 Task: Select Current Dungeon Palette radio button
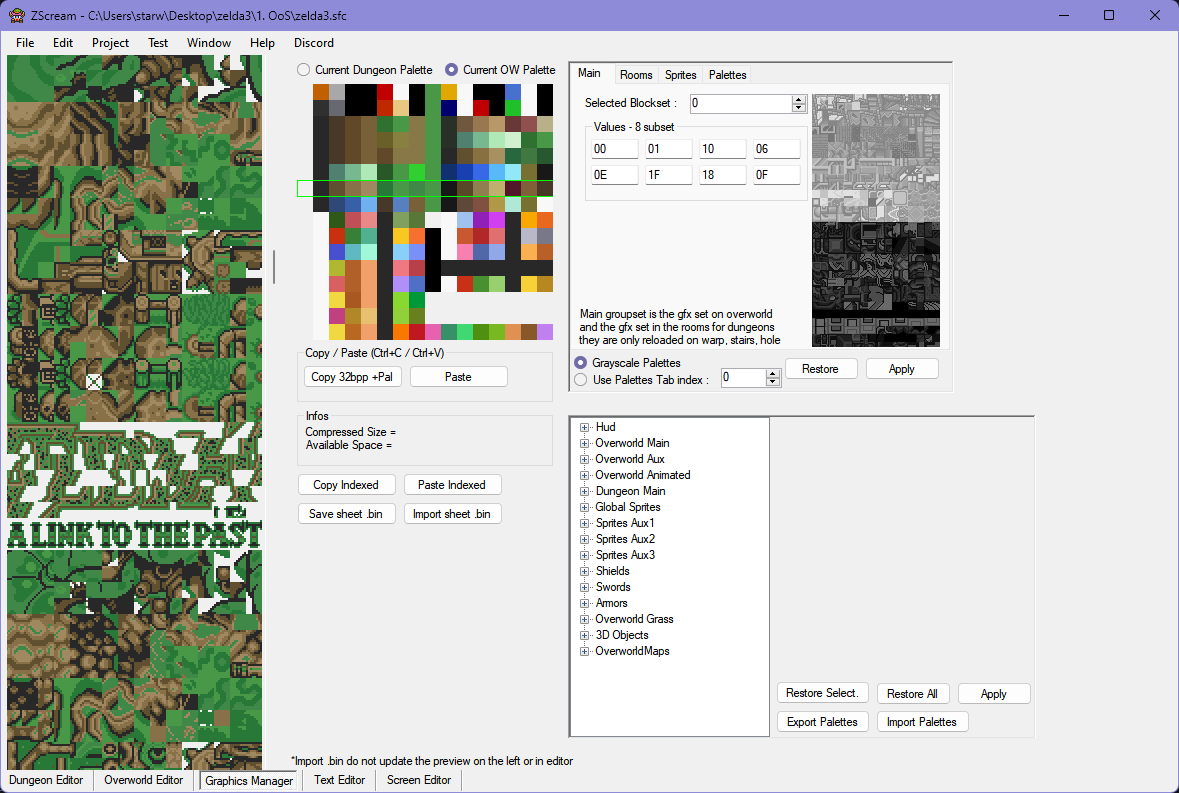coord(303,70)
